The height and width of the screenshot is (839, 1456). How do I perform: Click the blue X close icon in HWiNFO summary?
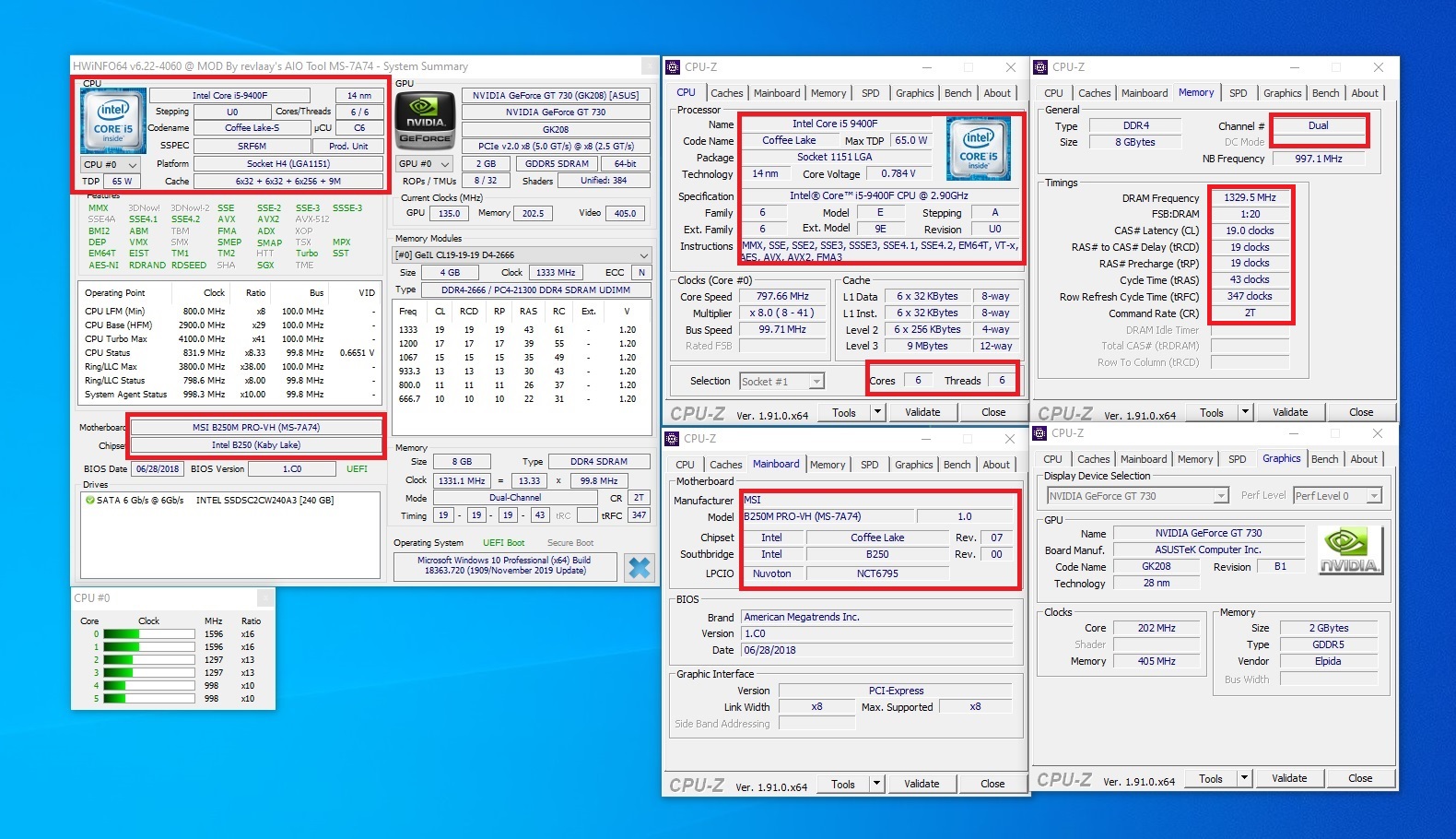tap(640, 568)
